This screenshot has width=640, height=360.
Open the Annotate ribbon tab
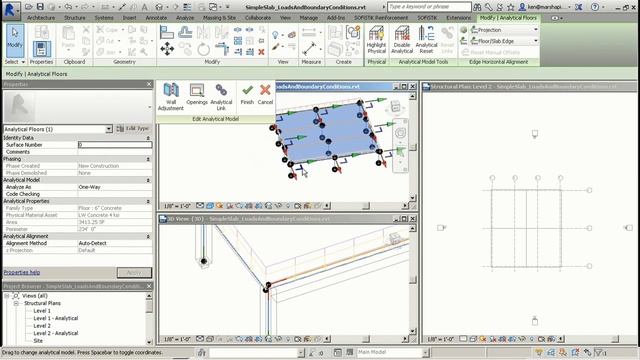[x=156, y=18]
